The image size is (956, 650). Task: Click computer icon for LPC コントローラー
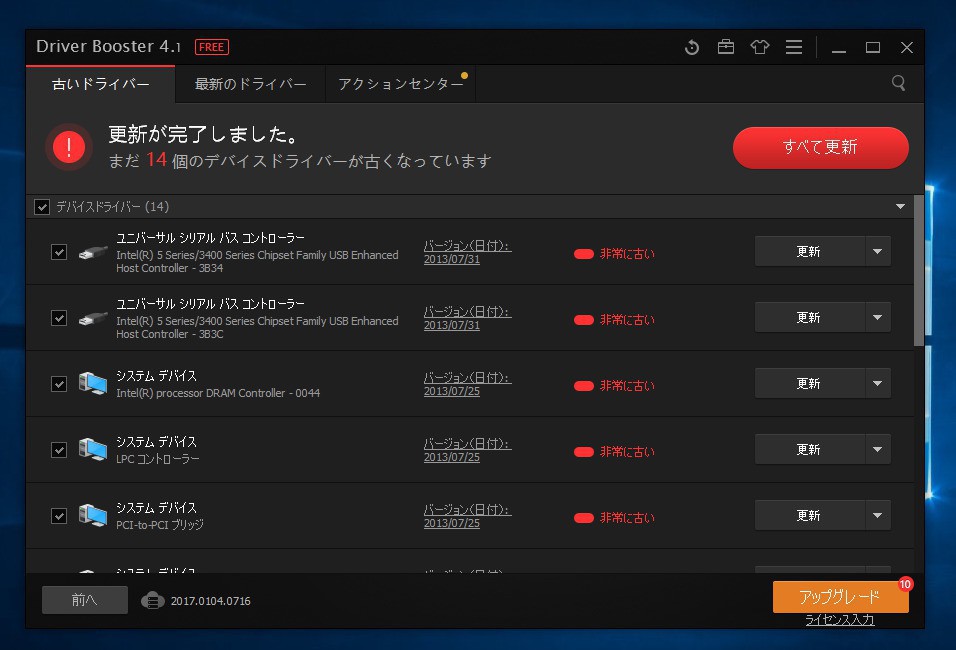pyautogui.click(x=93, y=449)
